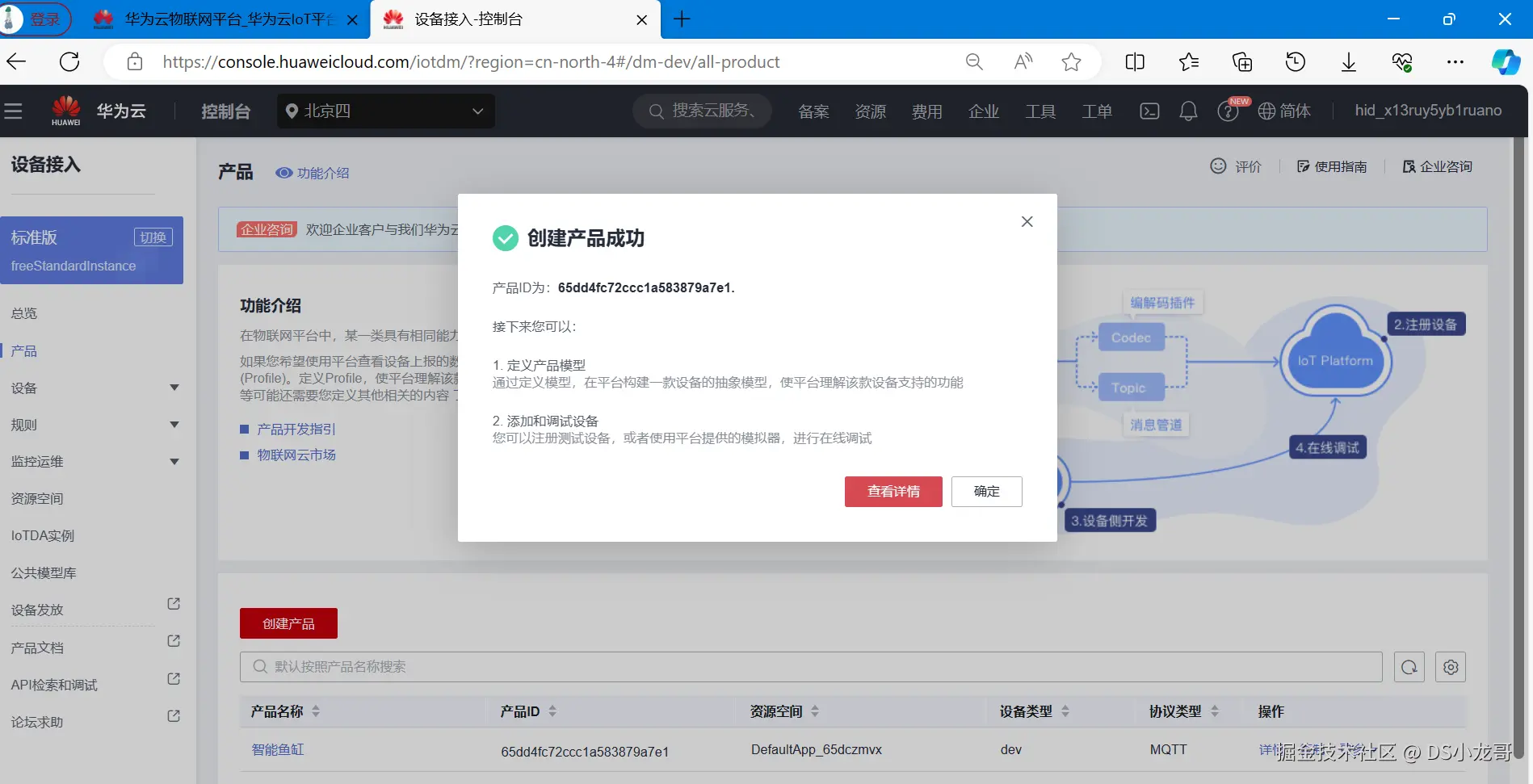Open browser essentials heart icon
The width and height of the screenshot is (1533, 784).
coord(1402,61)
